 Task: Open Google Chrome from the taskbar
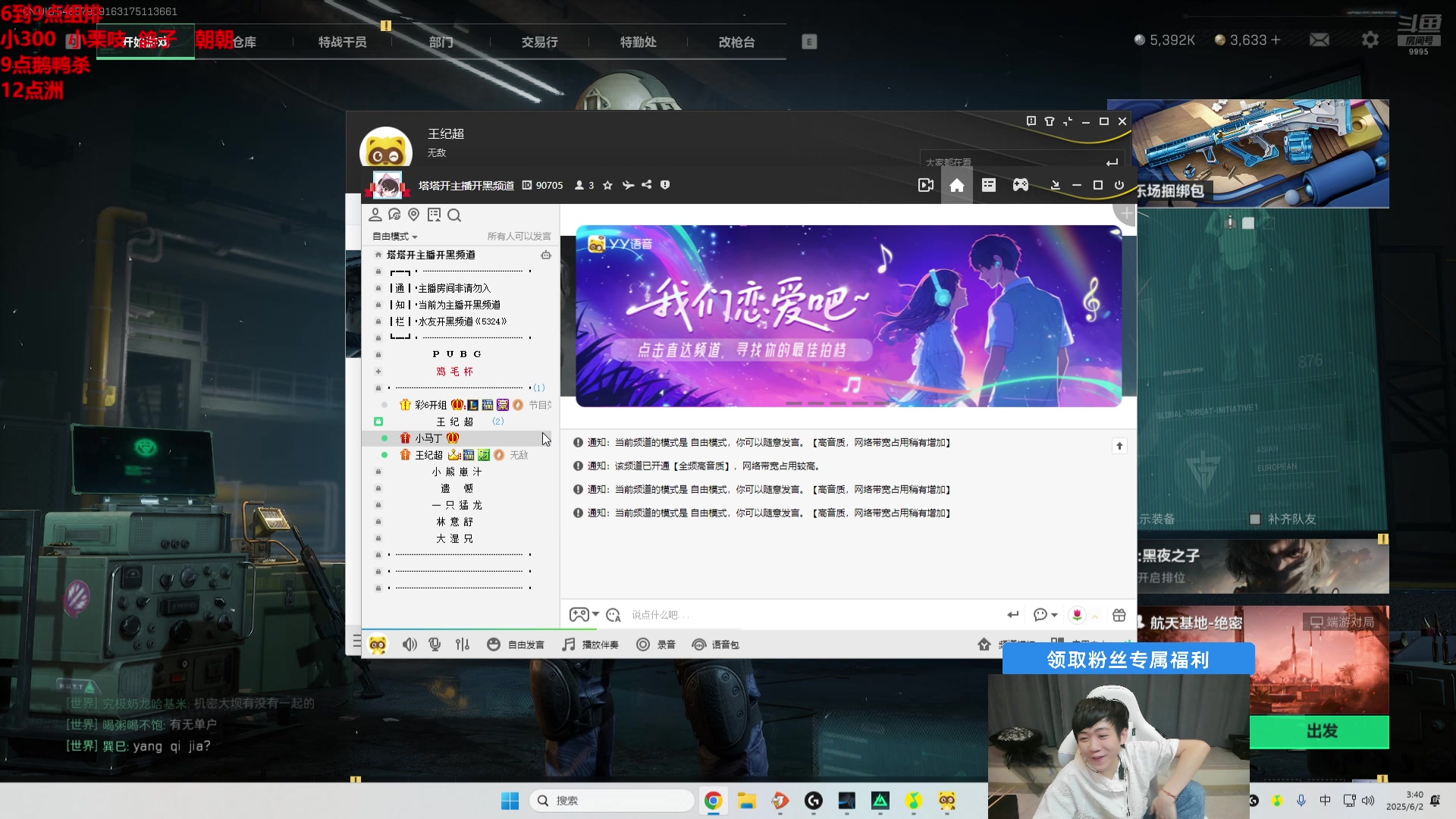(x=713, y=801)
